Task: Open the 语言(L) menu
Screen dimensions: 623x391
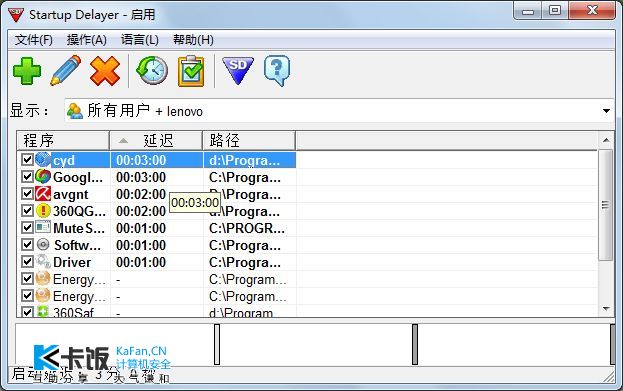Action: pyautogui.click(x=139, y=40)
